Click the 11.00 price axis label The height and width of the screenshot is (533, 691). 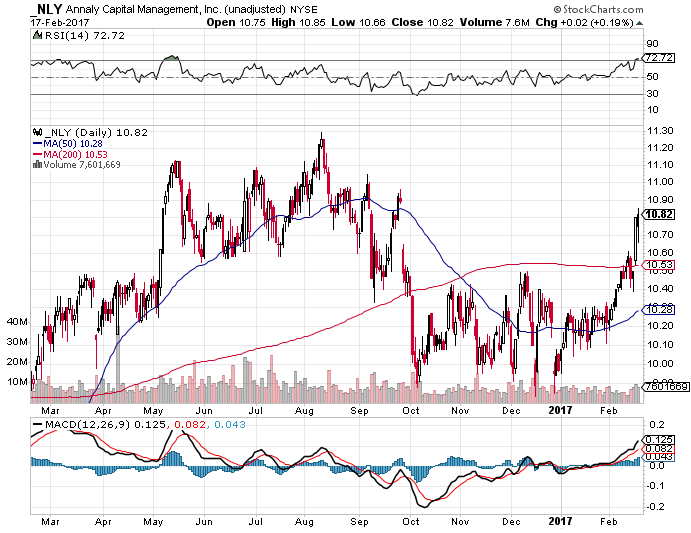660,182
